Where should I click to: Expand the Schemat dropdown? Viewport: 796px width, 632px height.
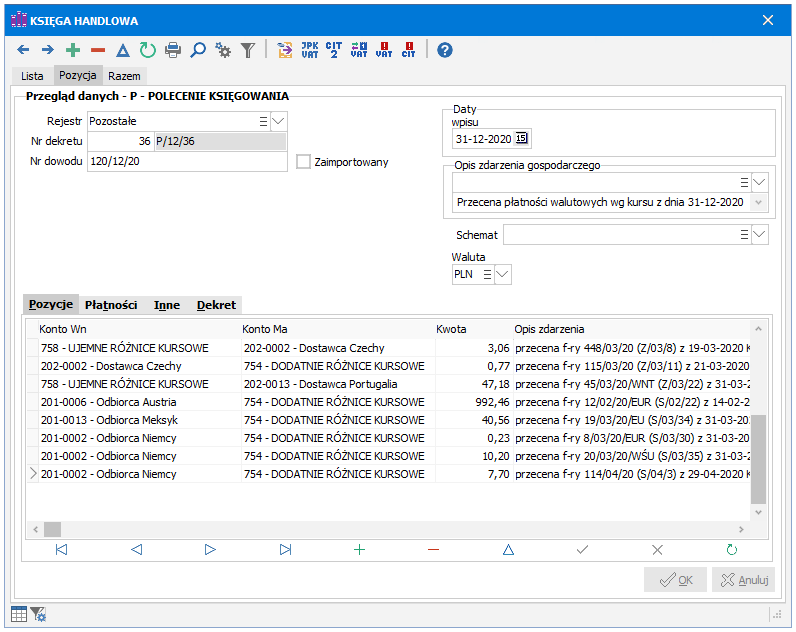[760, 234]
